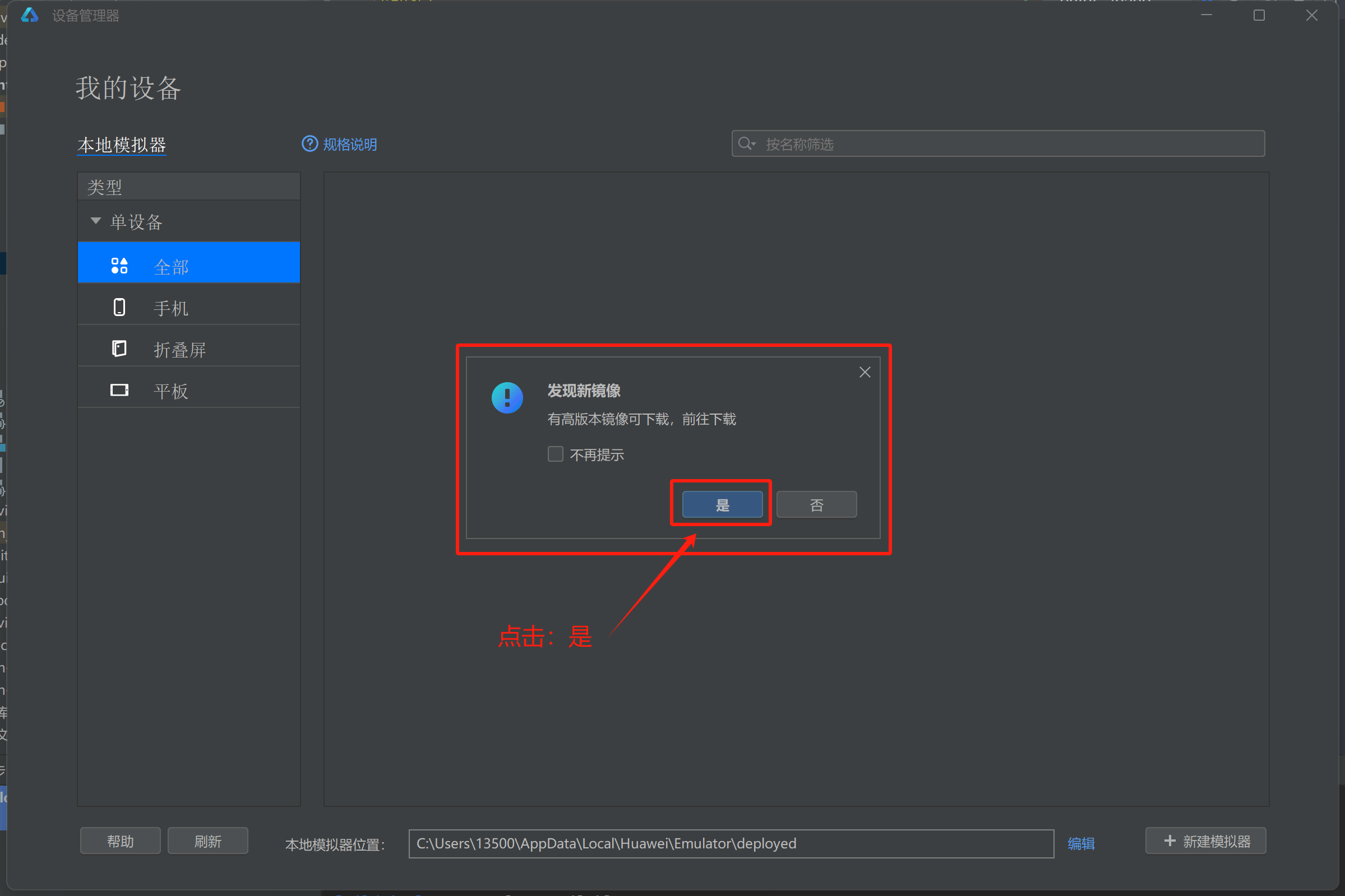Click the all-devices grid icon
Screen dimensions: 1345x896
pyautogui.click(x=119, y=266)
